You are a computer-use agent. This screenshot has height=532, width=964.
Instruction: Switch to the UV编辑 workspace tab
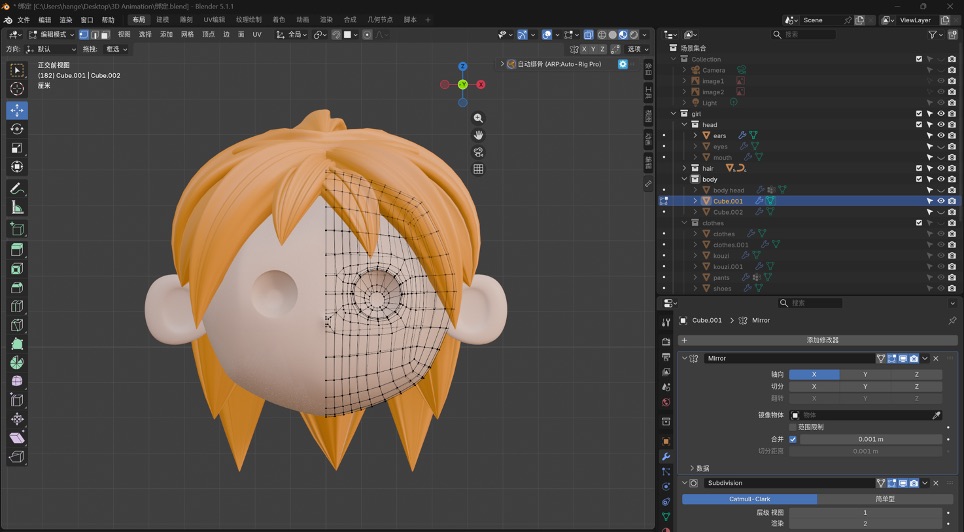pos(214,20)
